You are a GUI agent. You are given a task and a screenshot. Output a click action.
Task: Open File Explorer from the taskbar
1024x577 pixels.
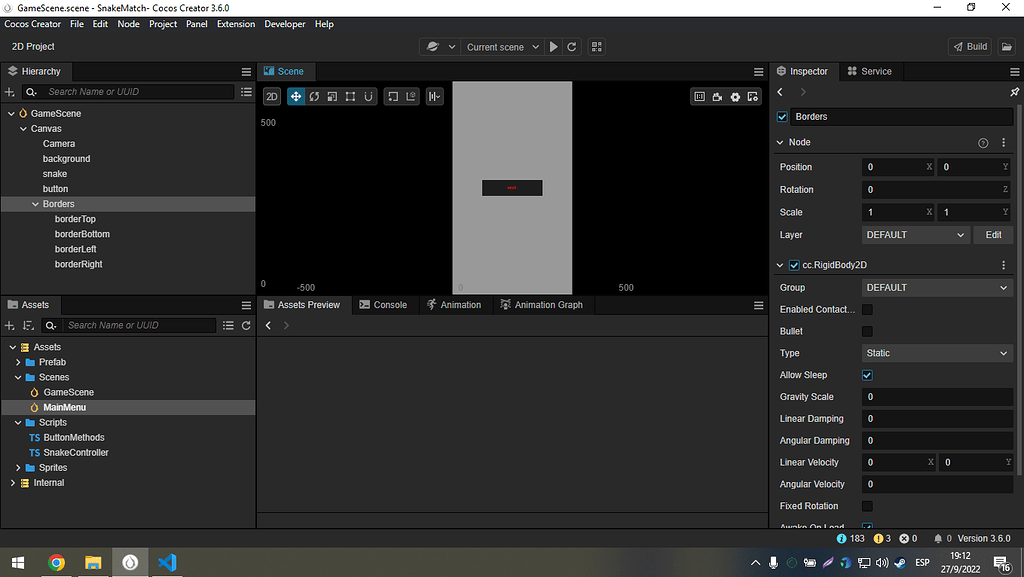[x=93, y=563]
